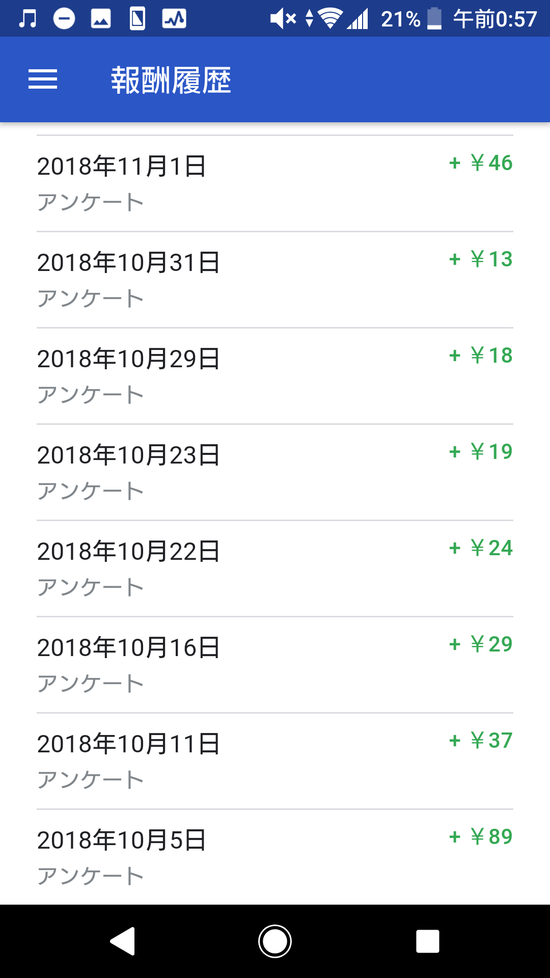
Task: Tap the recent apps square button
Action: [x=427, y=941]
